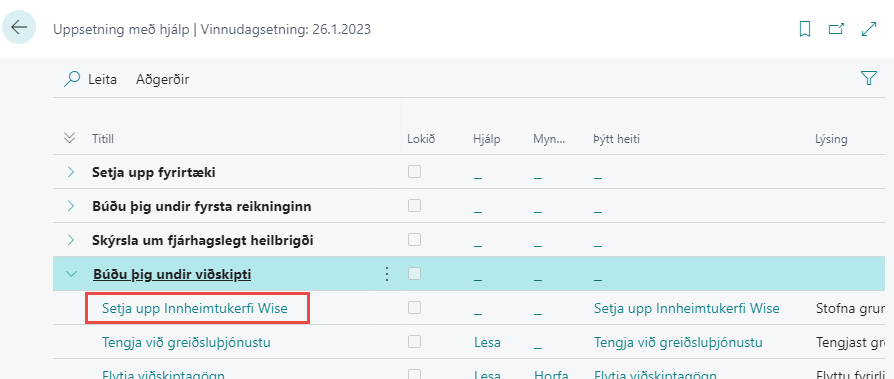Collapse all rows double-chevron icon
Viewport: 894px width, 379px height.
(x=70, y=138)
